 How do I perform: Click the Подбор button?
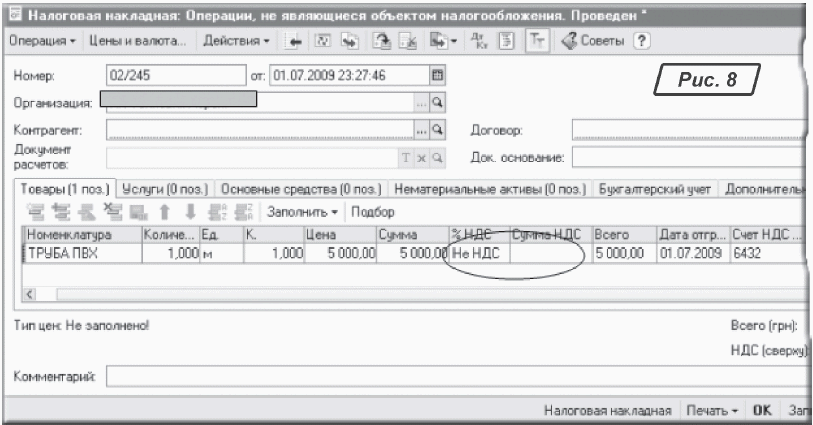(x=374, y=213)
